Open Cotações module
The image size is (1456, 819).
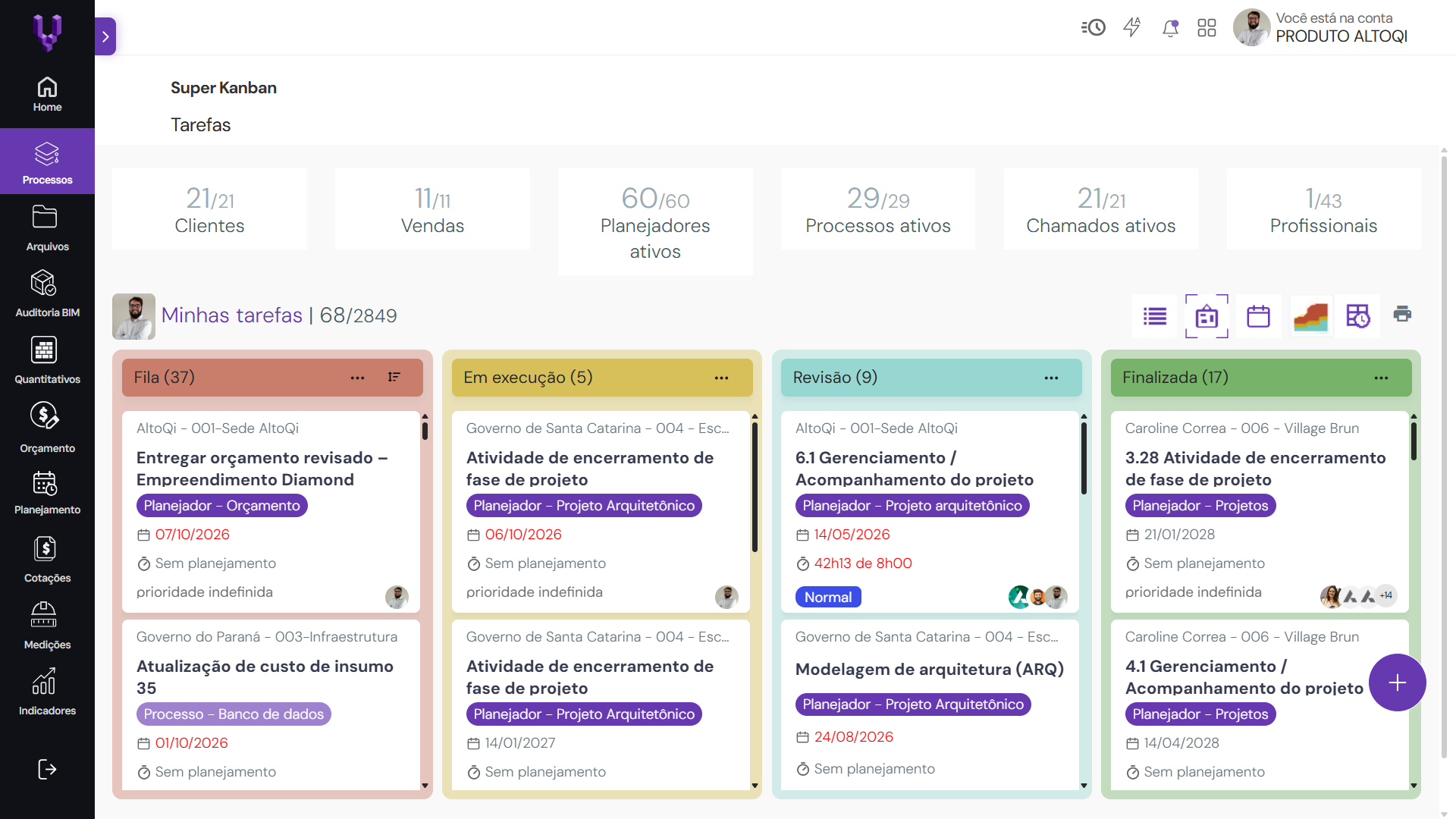tap(47, 560)
